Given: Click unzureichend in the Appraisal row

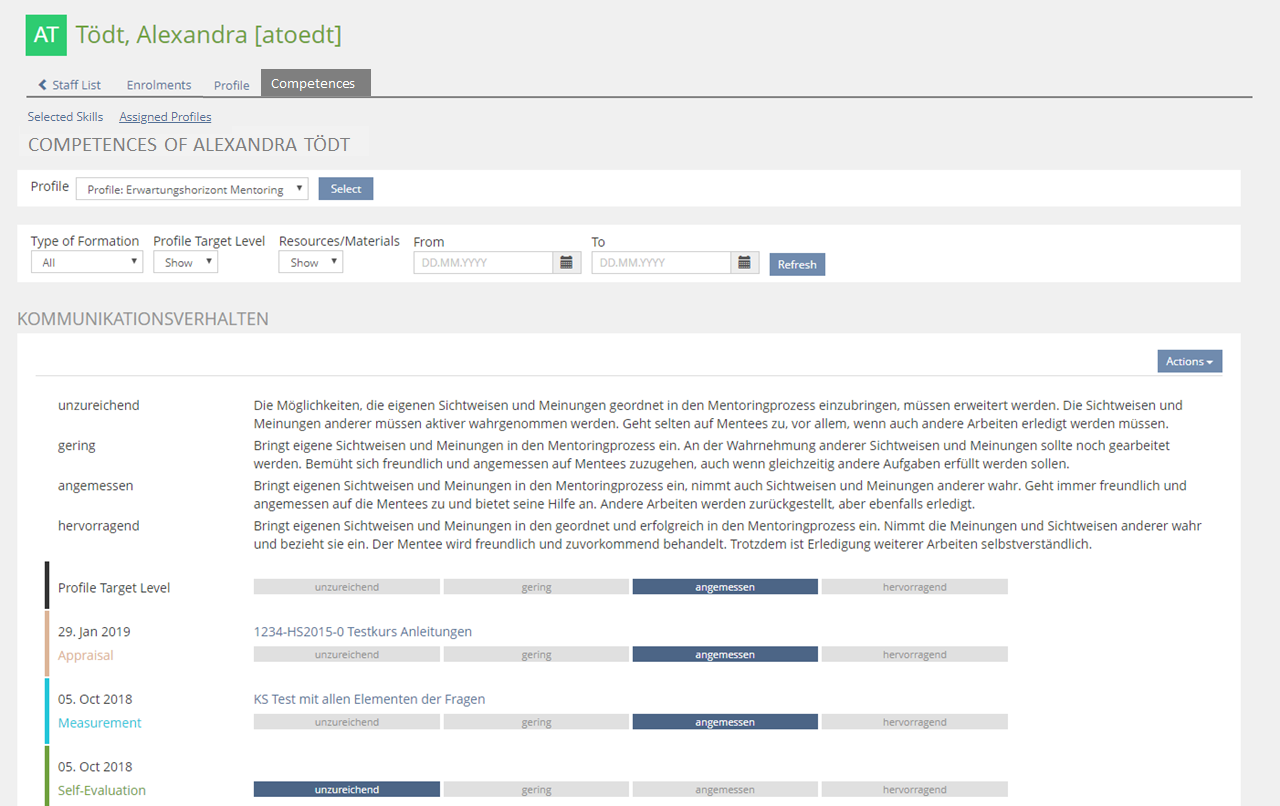Looking at the screenshot, I should (347, 655).
